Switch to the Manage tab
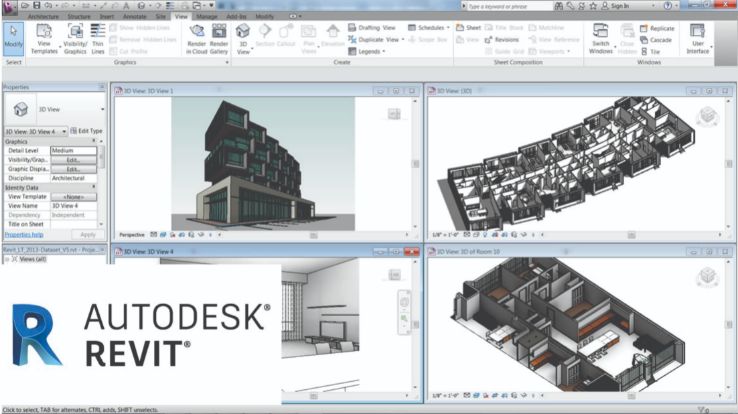Image resolution: width=738 pixels, height=414 pixels. 207,16
